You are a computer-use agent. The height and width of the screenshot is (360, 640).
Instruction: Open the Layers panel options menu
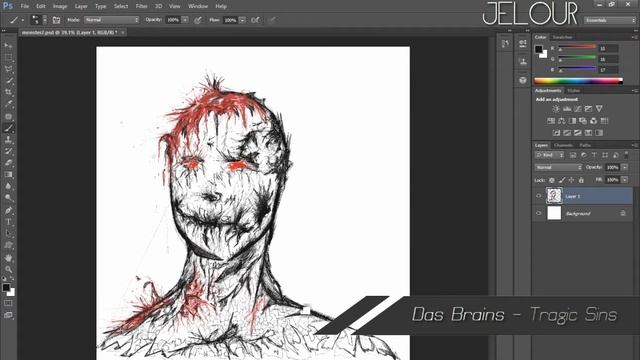(634, 145)
